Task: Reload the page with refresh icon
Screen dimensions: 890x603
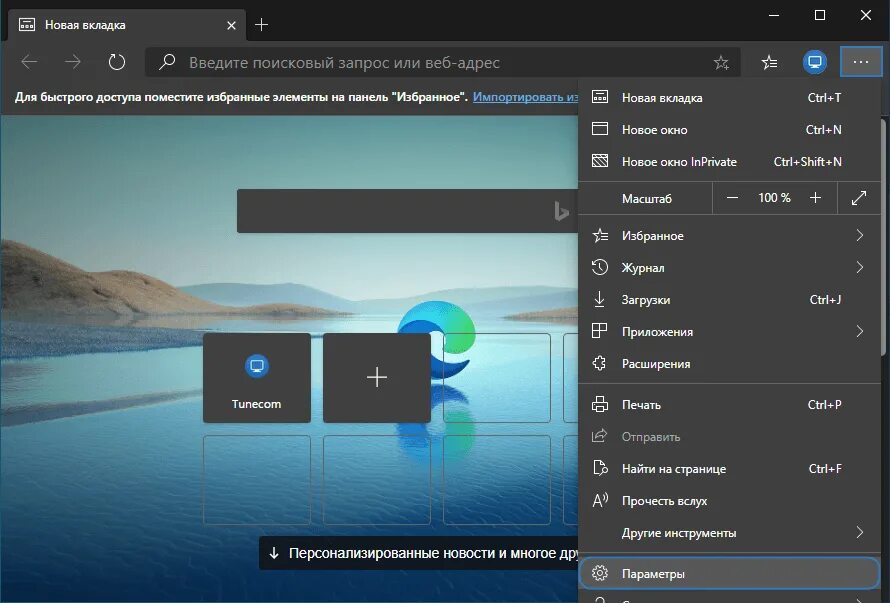Action: [116, 62]
